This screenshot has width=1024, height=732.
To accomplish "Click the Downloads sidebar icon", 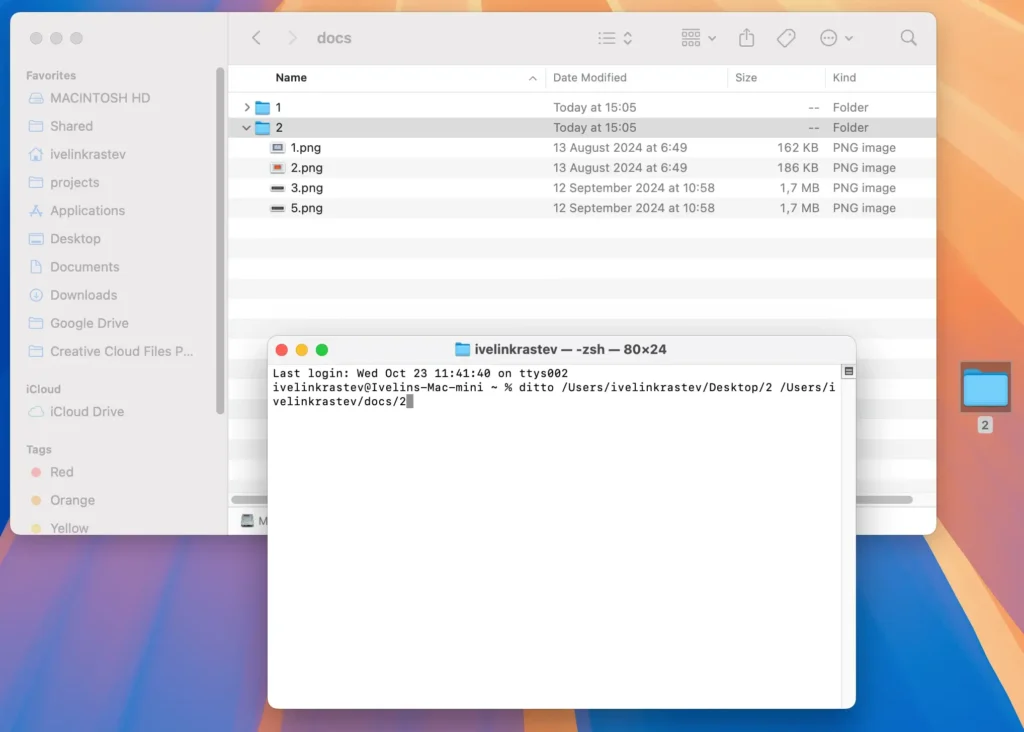I will 36,294.
